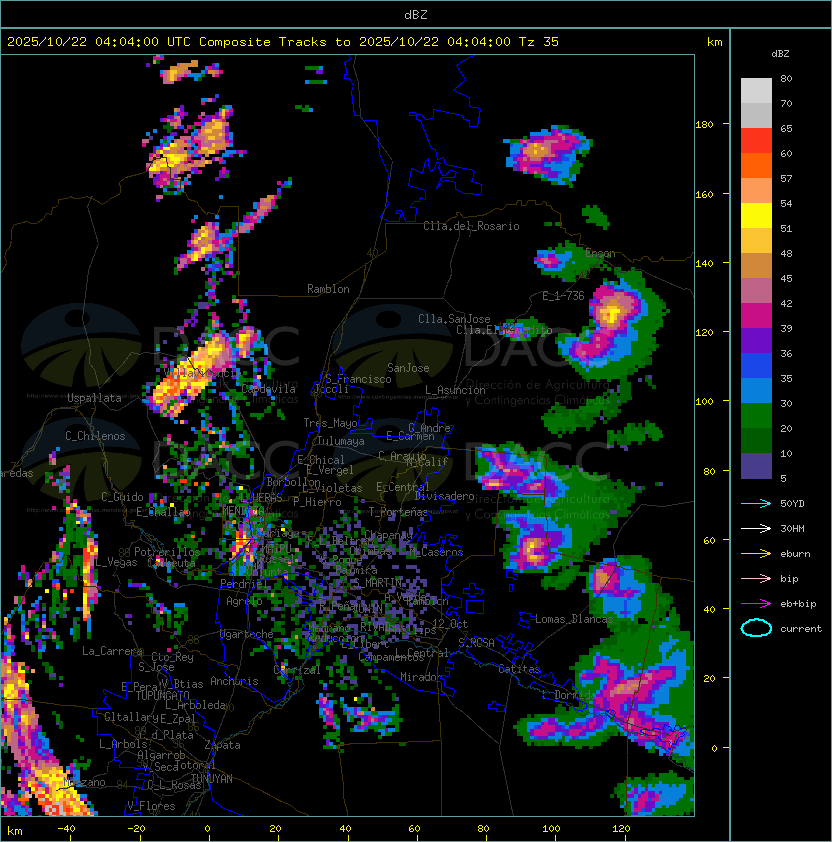Click the Zapata place label
832x842 pixels.
click(x=222, y=745)
